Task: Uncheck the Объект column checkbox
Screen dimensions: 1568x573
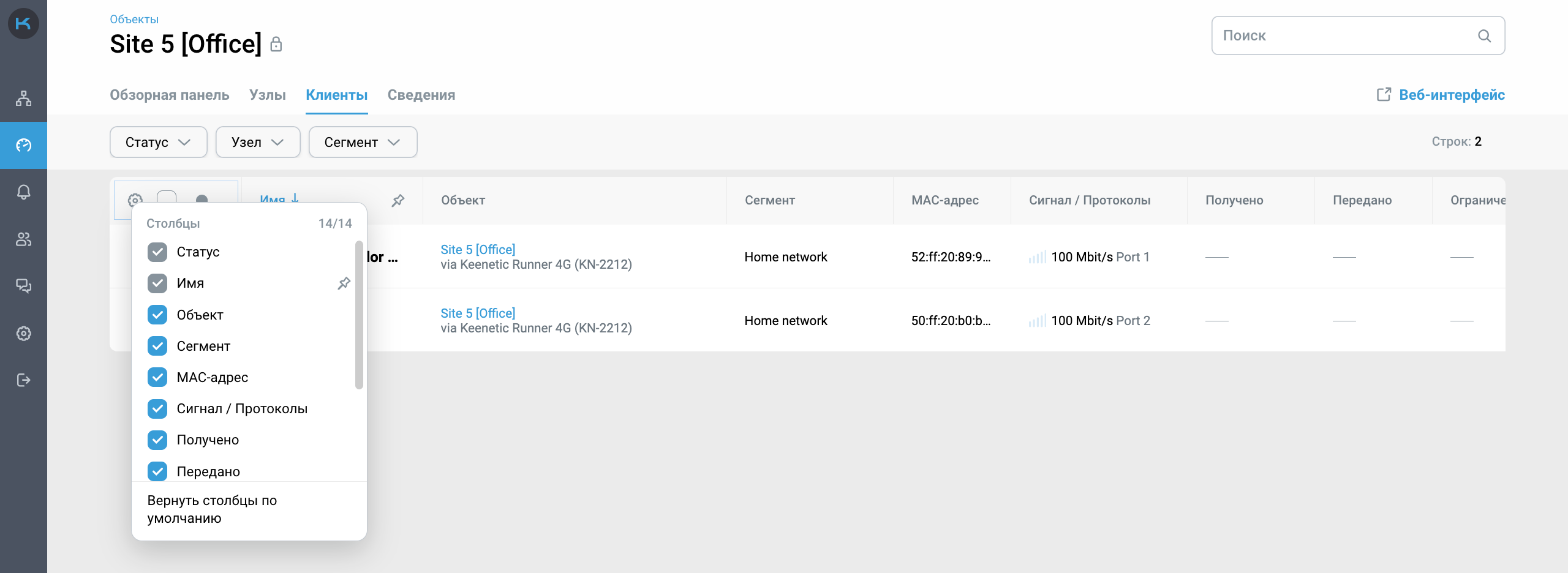Action: coord(157,315)
